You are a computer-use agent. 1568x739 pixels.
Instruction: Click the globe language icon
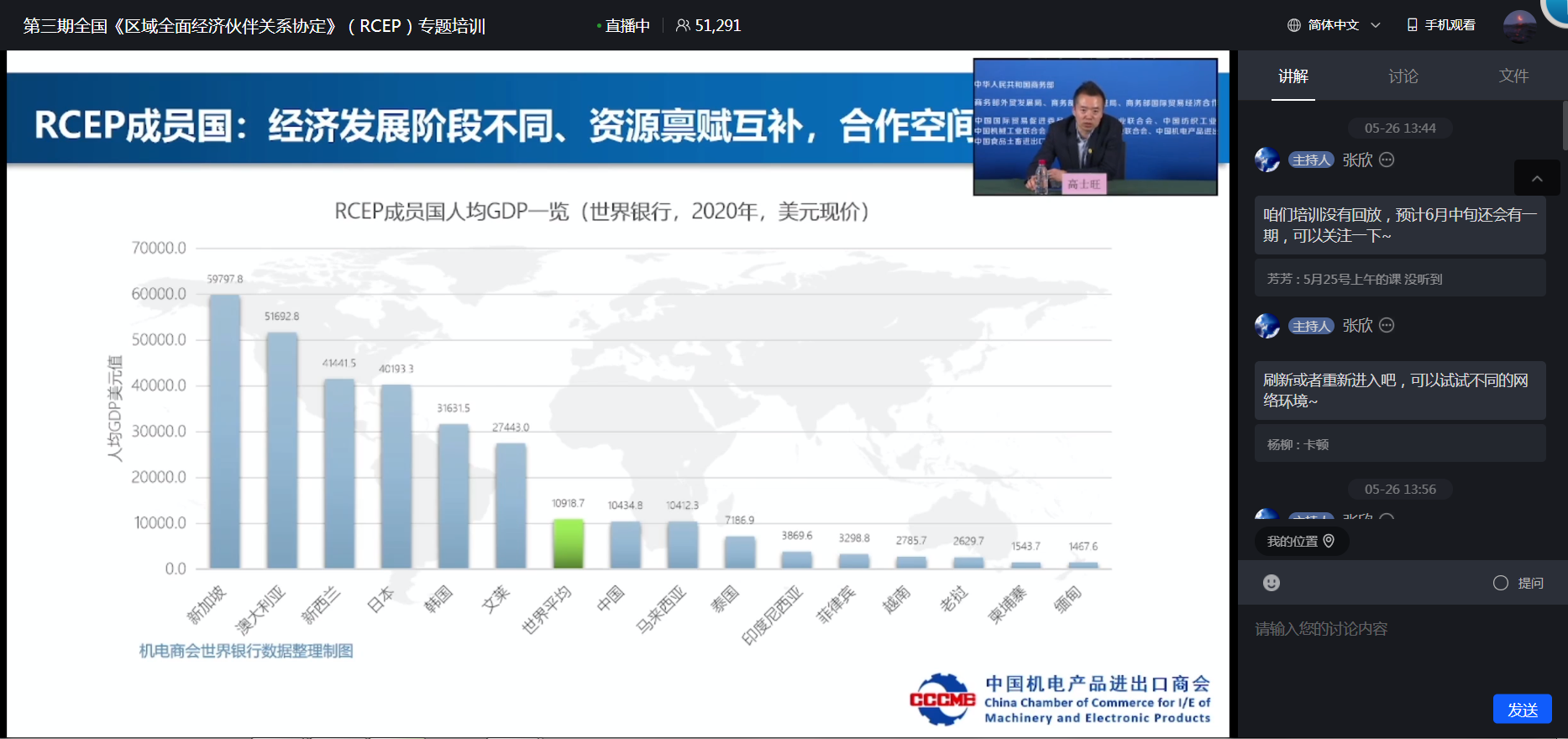point(1294,25)
